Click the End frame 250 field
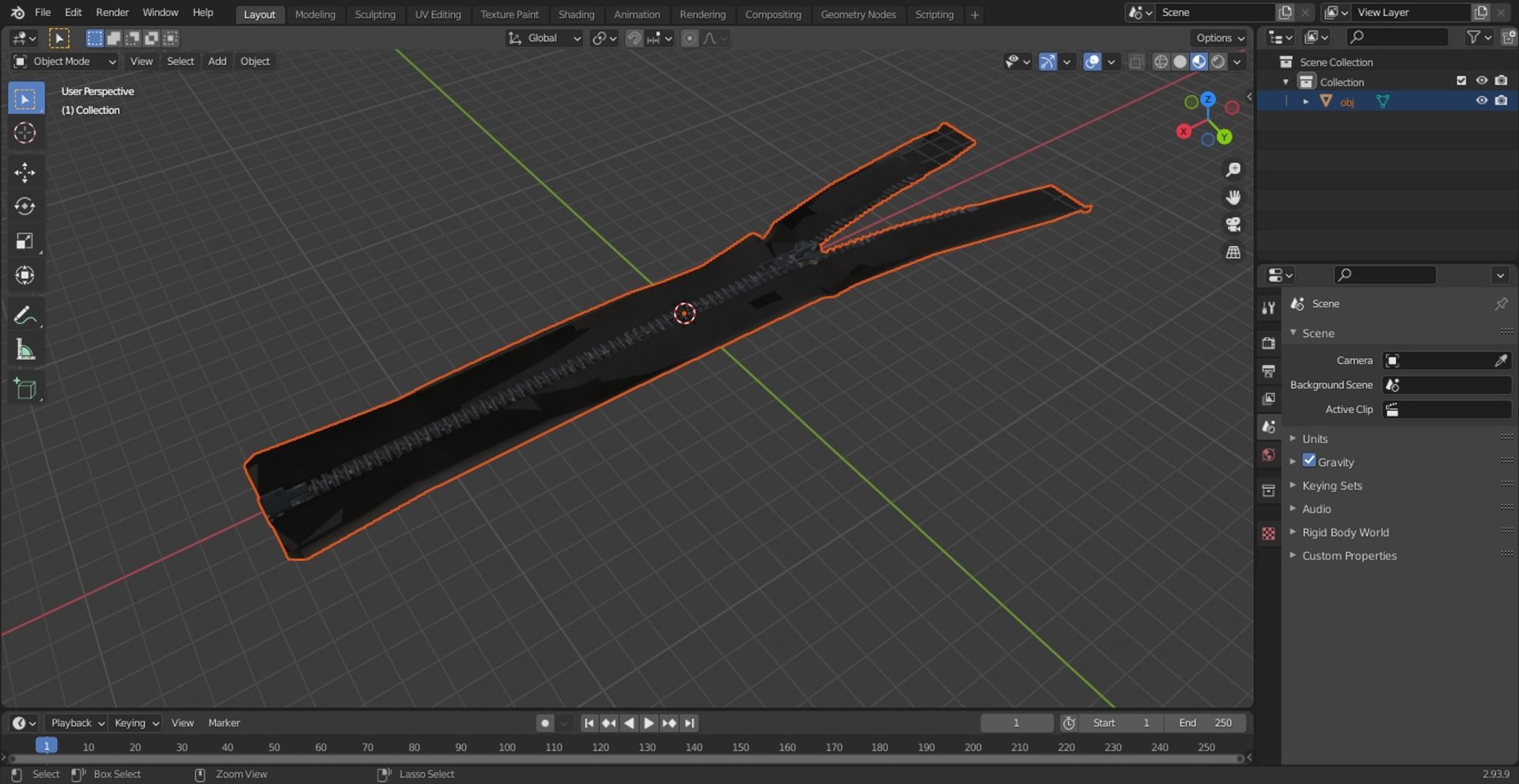 [x=1204, y=723]
